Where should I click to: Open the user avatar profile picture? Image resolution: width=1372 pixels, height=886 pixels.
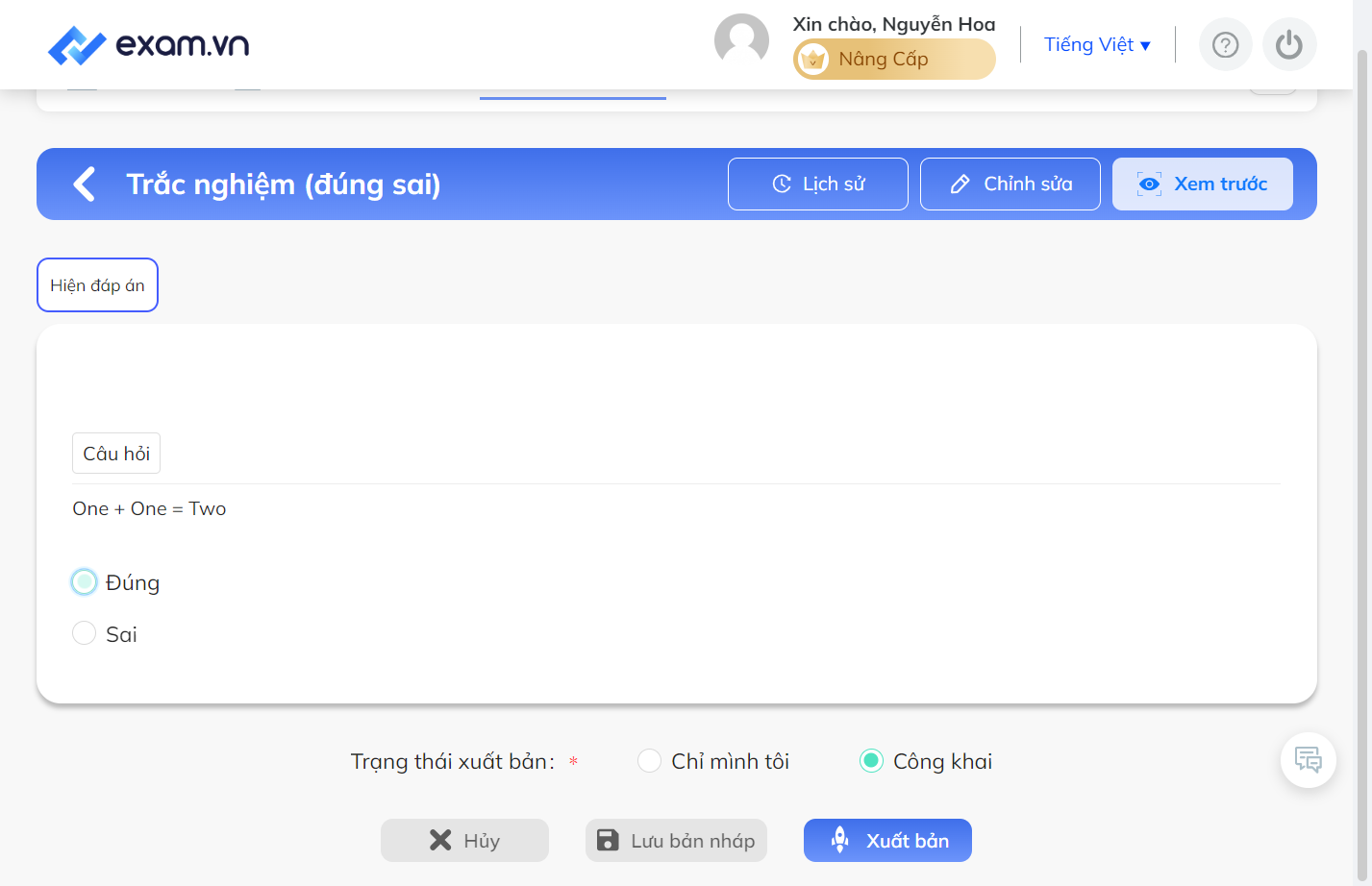click(x=741, y=41)
